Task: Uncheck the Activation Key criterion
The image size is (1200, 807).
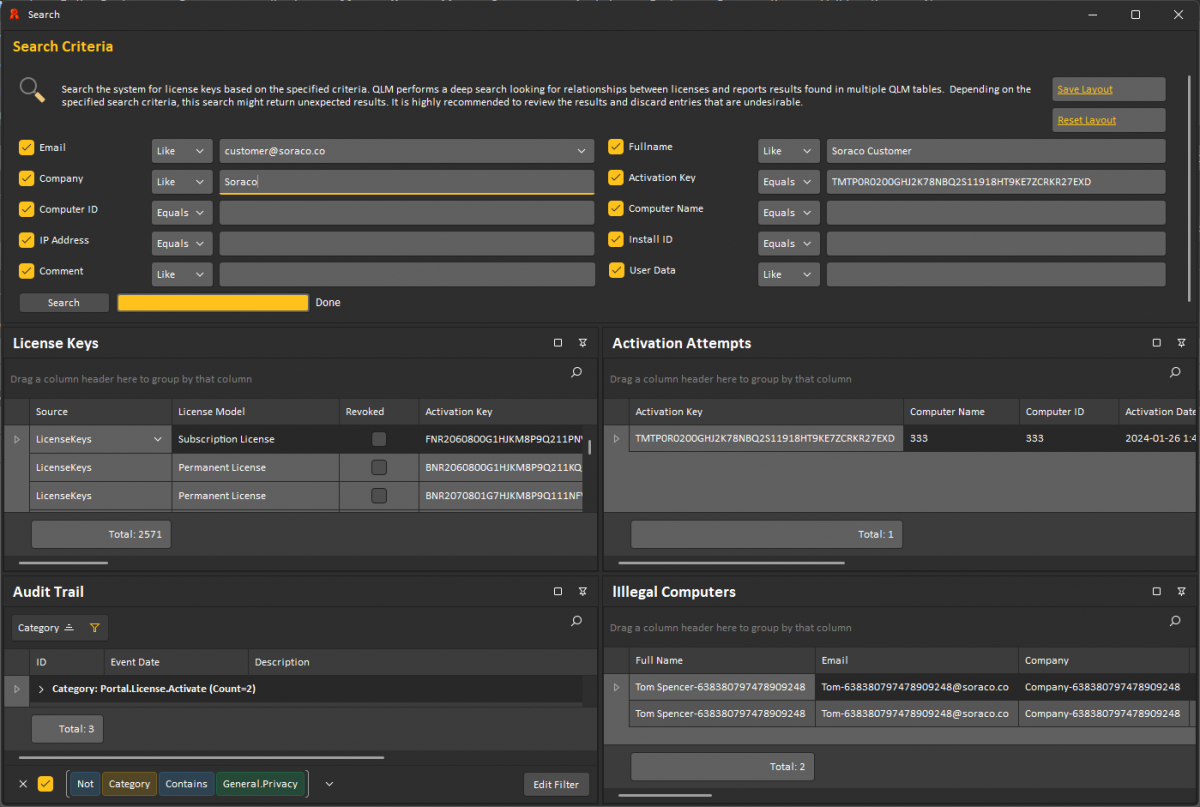Action: [616, 177]
